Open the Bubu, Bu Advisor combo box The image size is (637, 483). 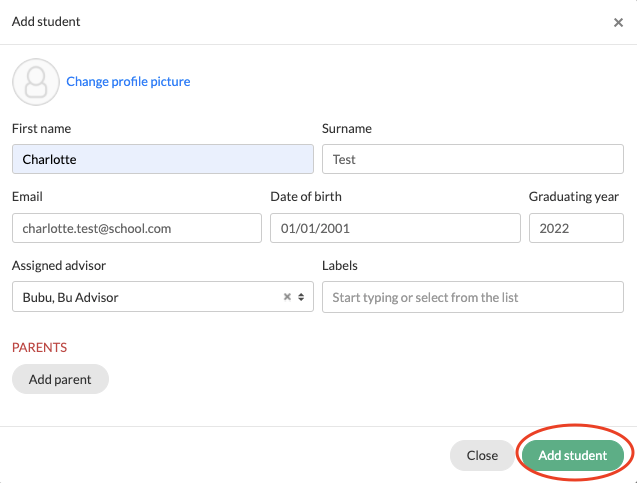(162, 297)
